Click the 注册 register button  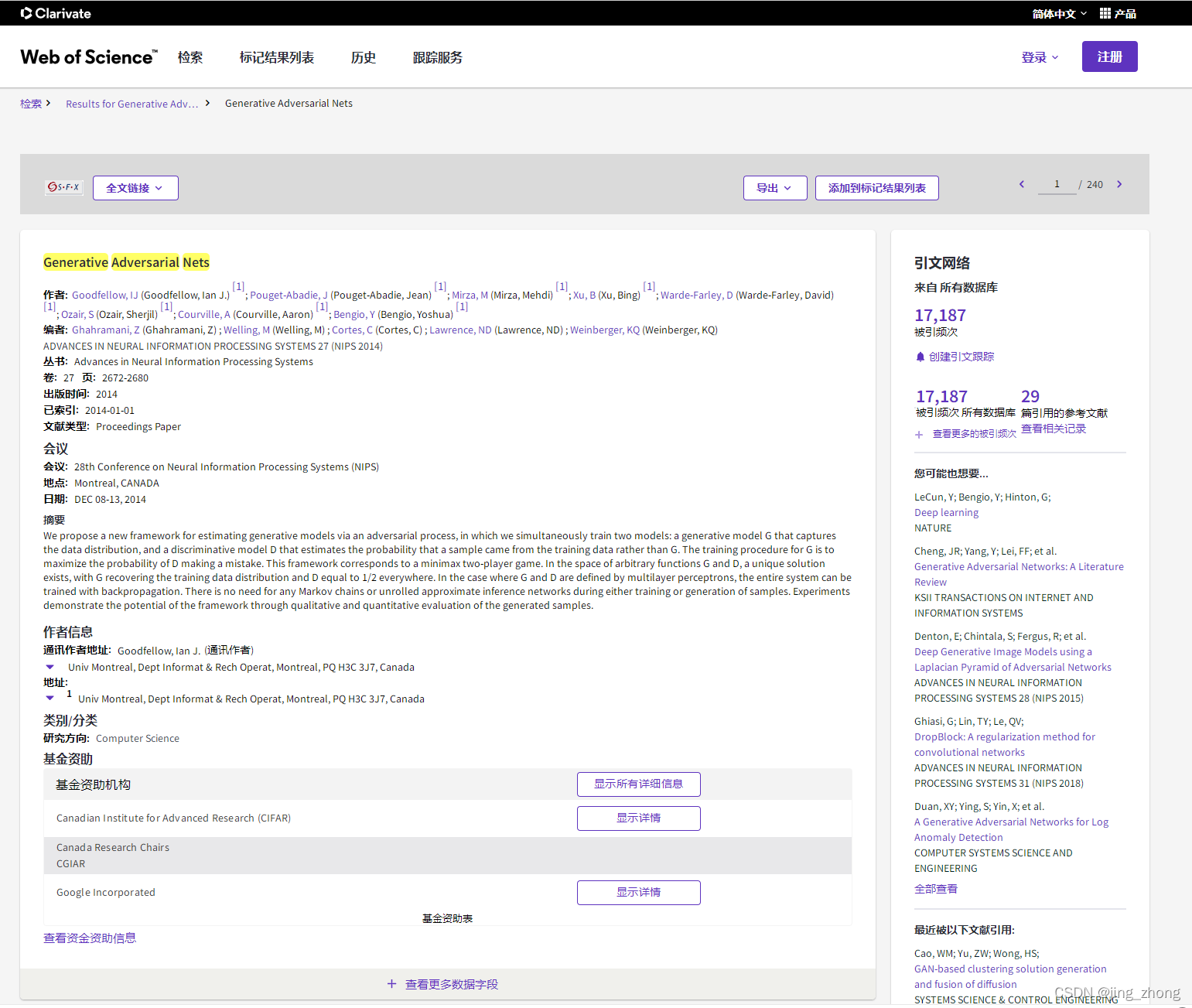[1109, 56]
